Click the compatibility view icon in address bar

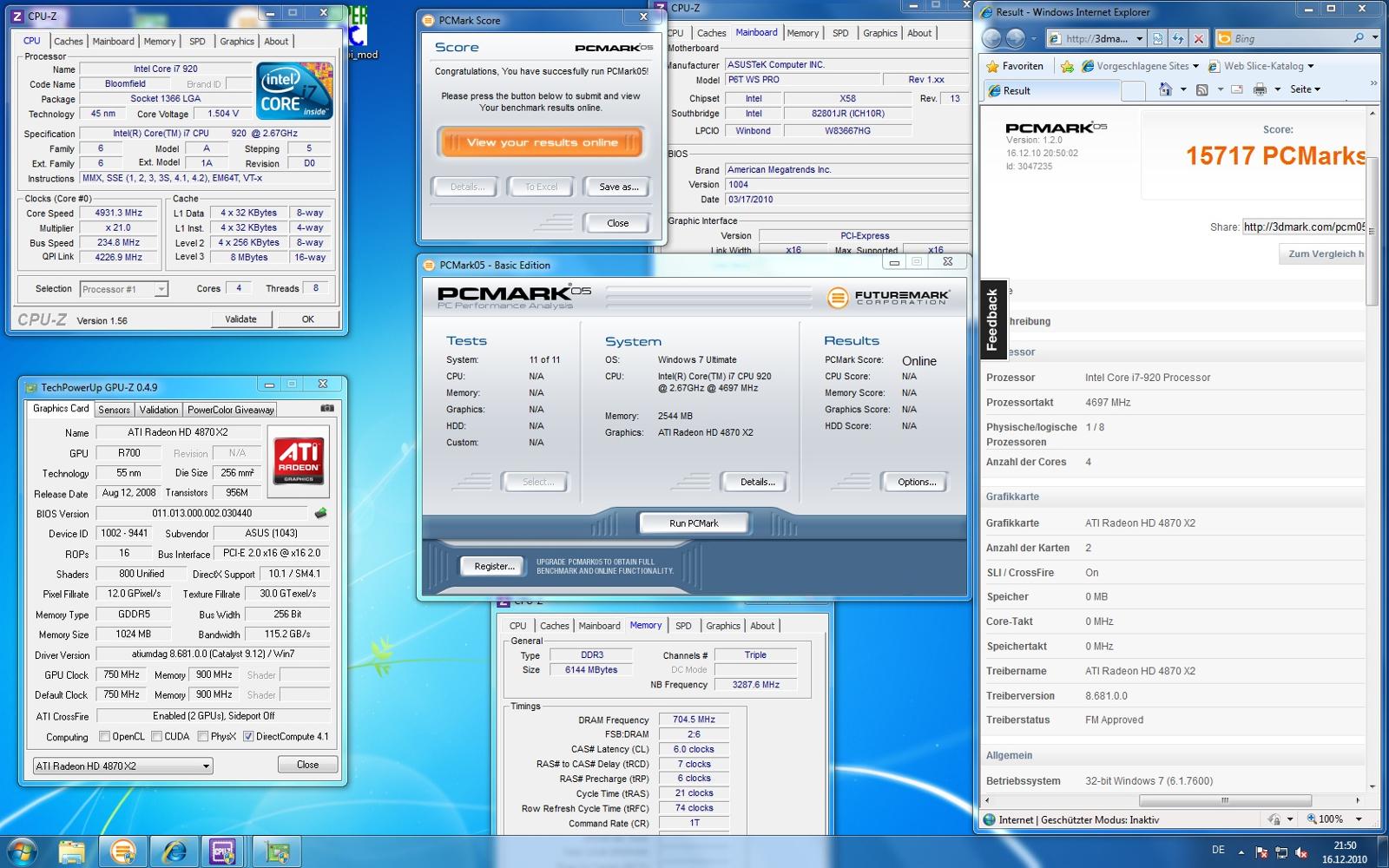1158,38
